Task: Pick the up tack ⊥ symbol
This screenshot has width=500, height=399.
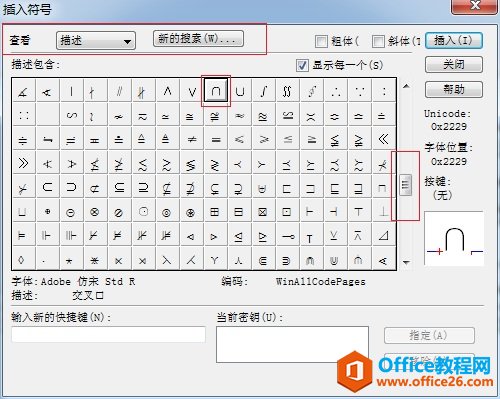Action: coord(384,211)
